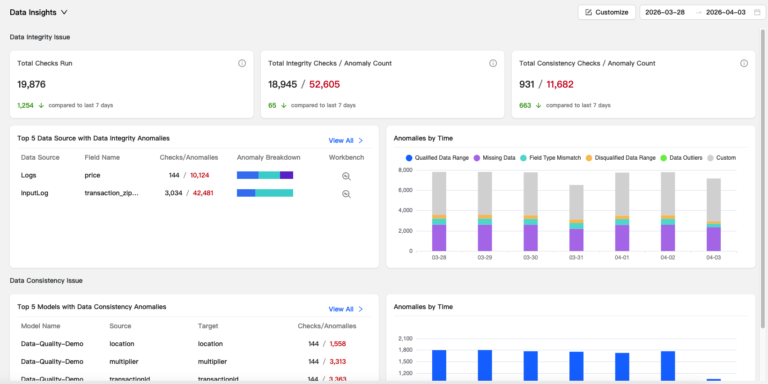Click View All for Data Integrity Anomalies
Image resolution: width=768 pixels, height=384 pixels.
point(346,140)
